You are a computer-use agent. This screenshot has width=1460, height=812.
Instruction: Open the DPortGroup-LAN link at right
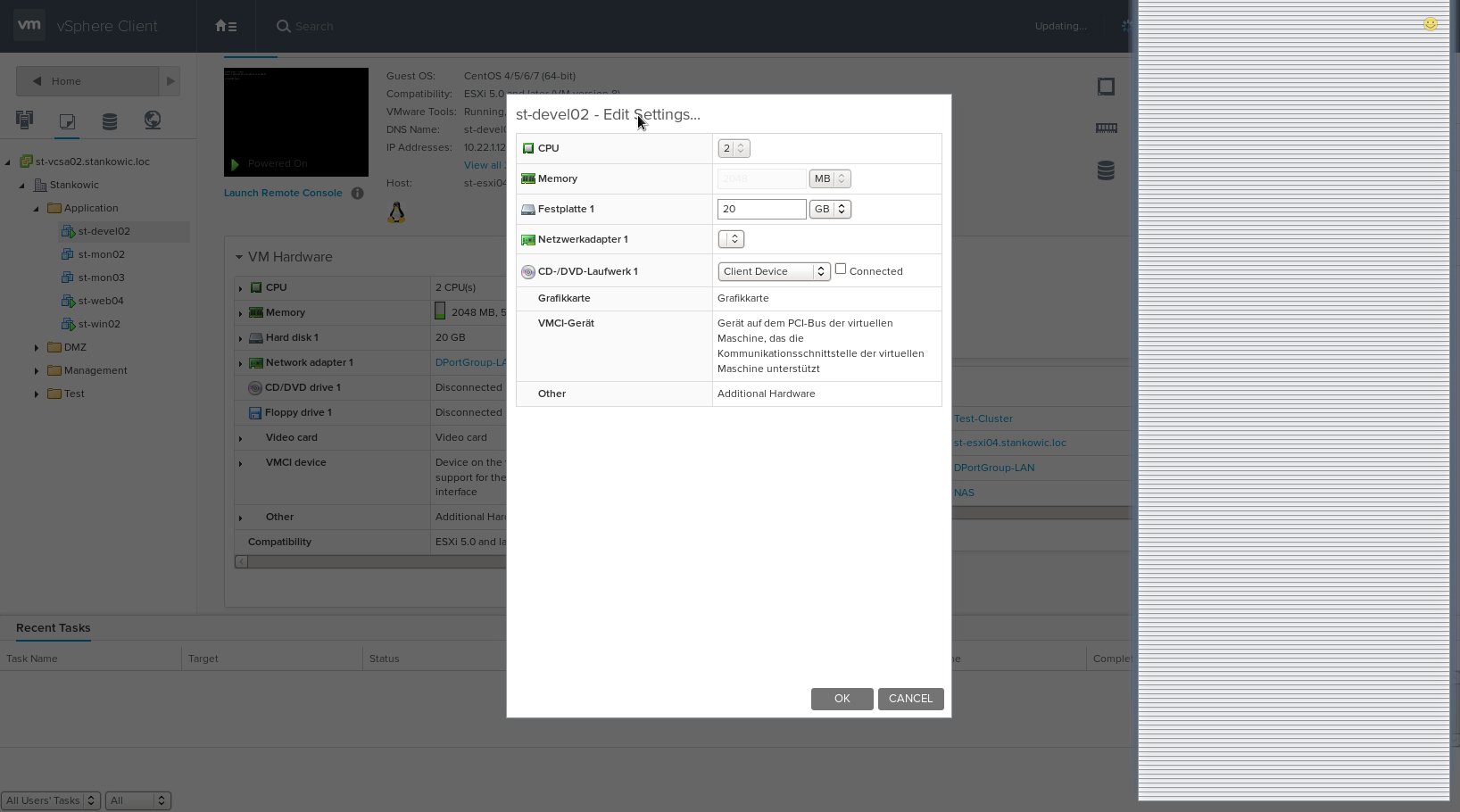click(x=994, y=468)
